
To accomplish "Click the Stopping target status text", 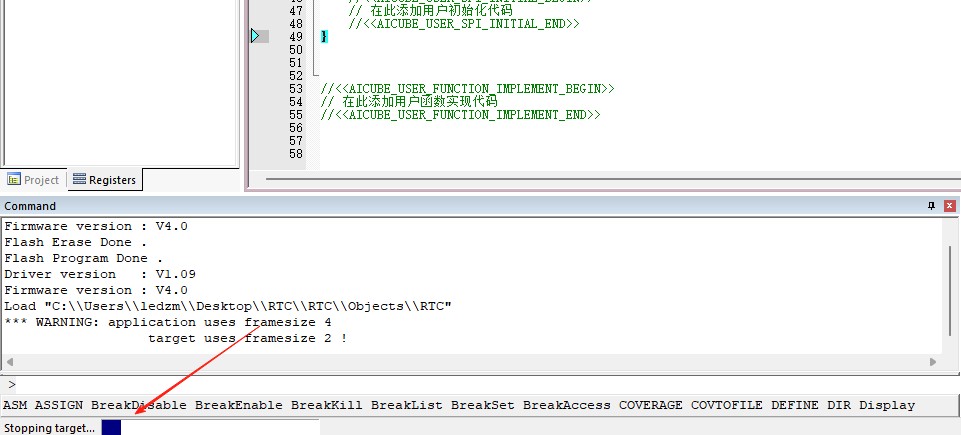I will [50, 428].
